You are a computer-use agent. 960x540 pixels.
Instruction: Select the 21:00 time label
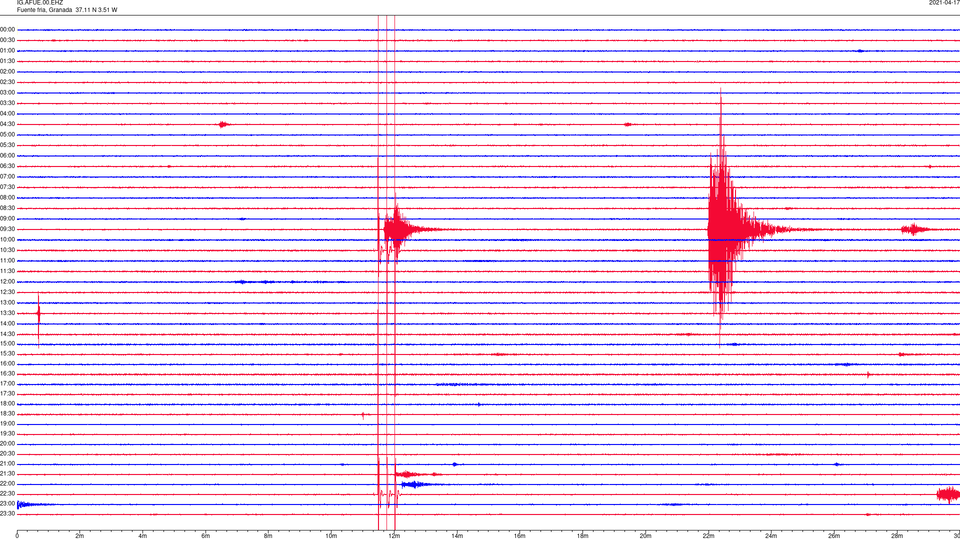pyautogui.click(x=7, y=464)
